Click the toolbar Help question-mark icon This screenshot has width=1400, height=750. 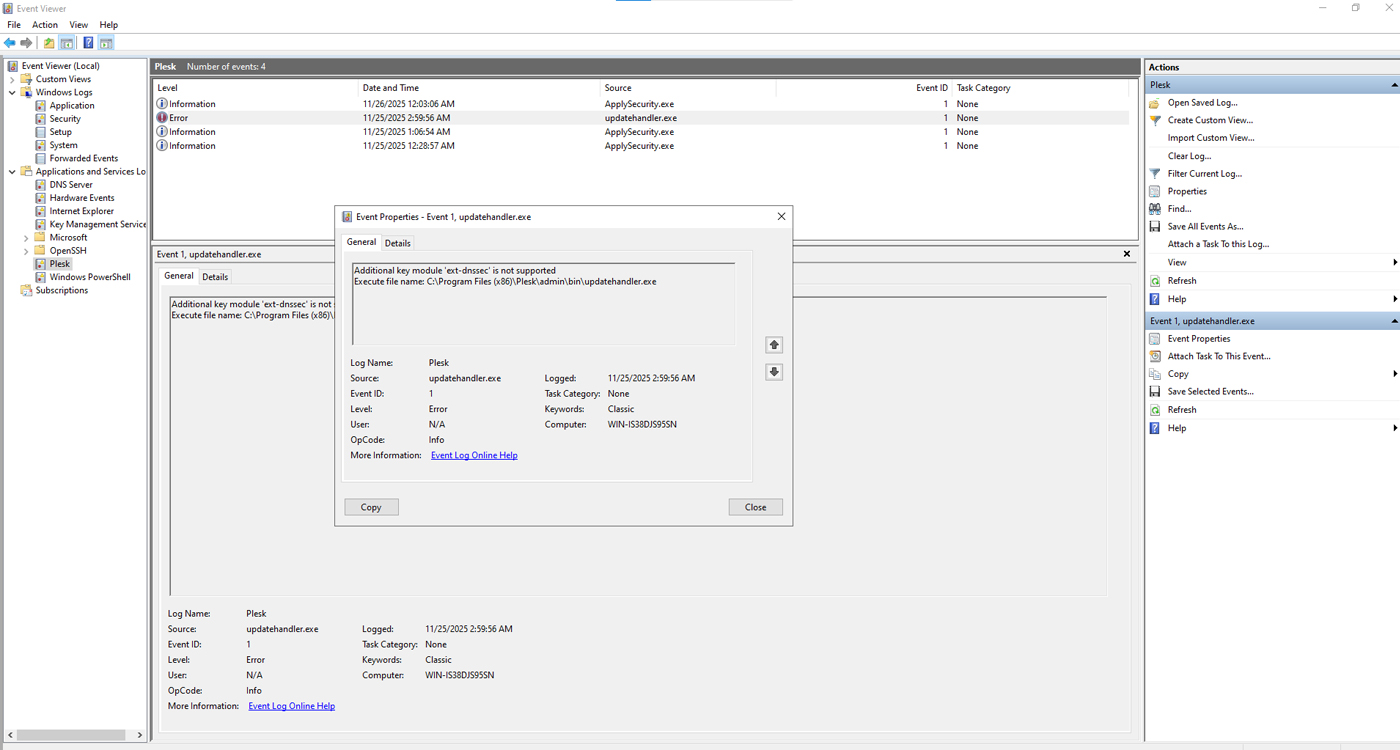point(88,43)
